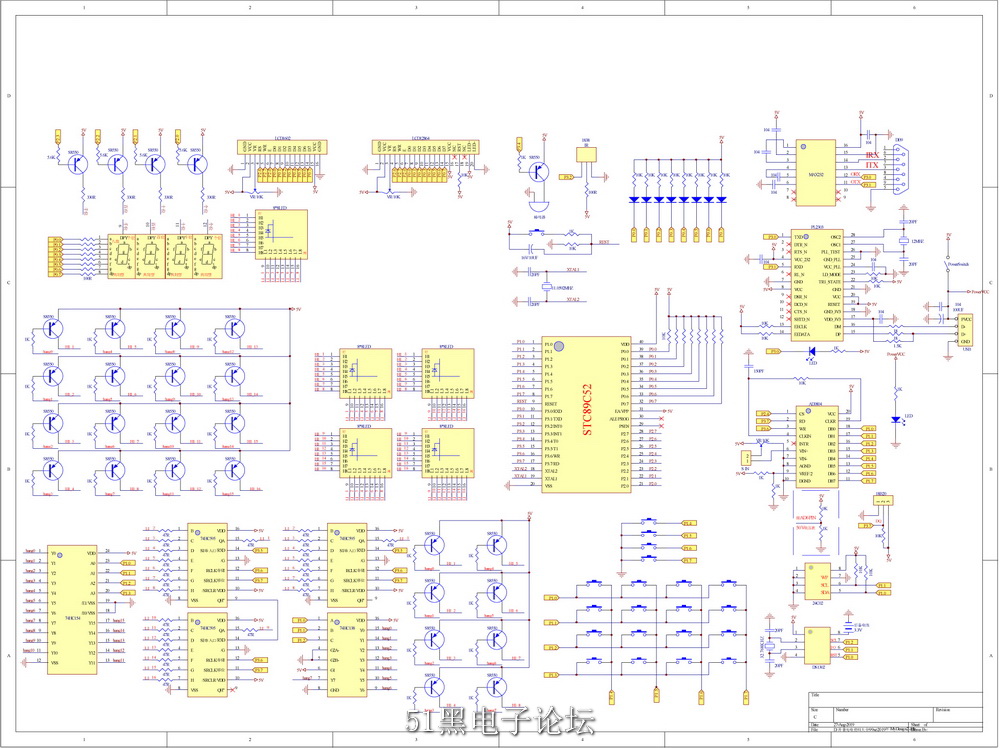
Task: Select the USB connector symbol
Action: tap(965, 330)
